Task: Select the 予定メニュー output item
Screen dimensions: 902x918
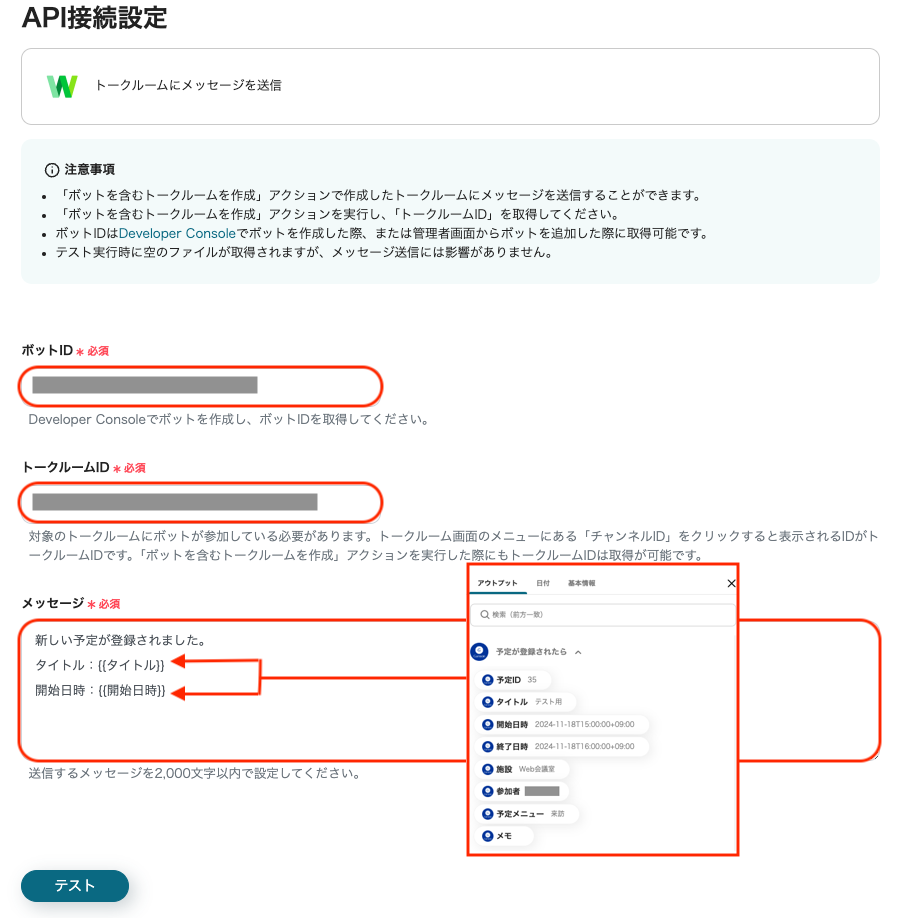Action: click(x=528, y=814)
